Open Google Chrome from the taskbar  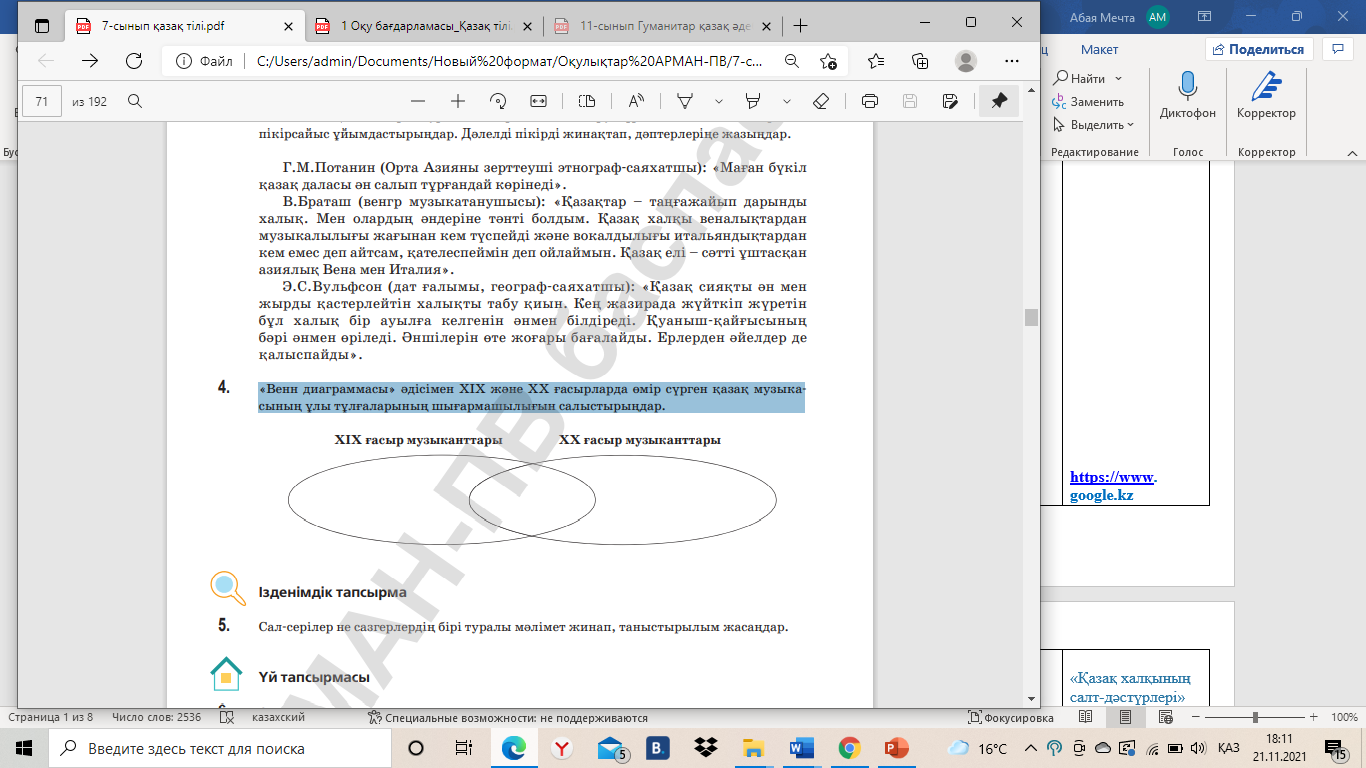click(849, 748)
